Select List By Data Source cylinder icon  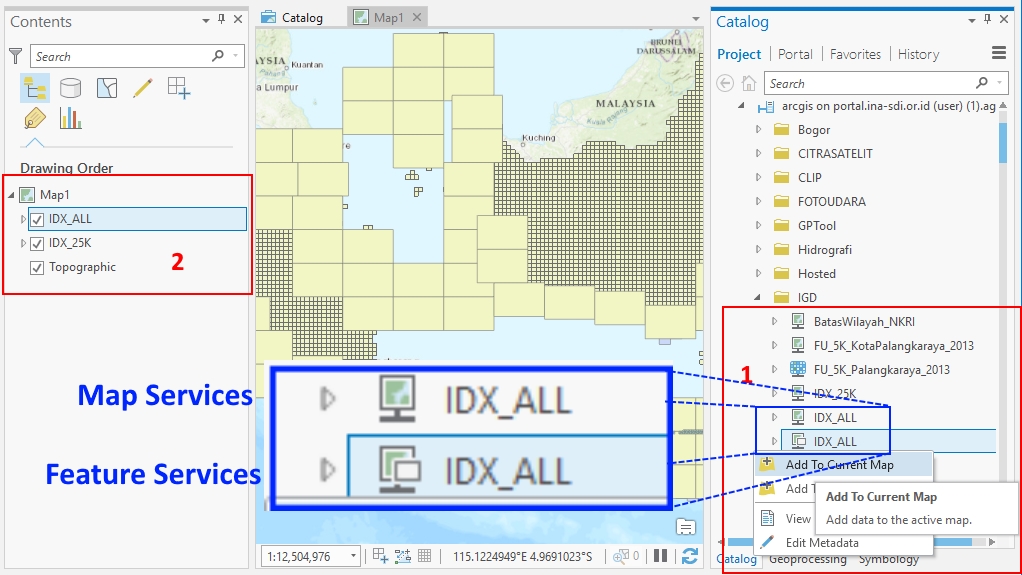[70, 87]
